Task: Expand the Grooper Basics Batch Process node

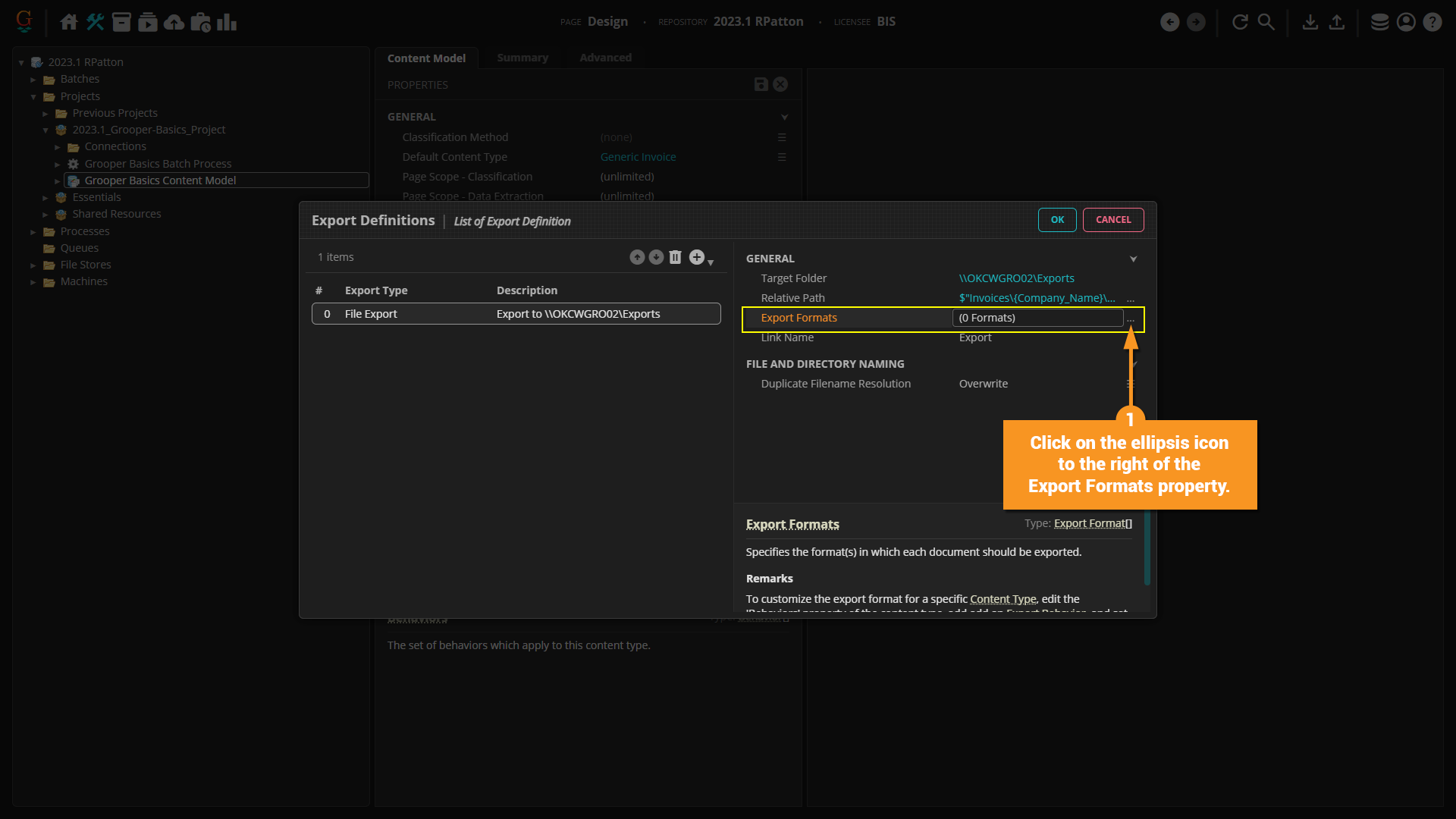Action: (x=58, y=165)
